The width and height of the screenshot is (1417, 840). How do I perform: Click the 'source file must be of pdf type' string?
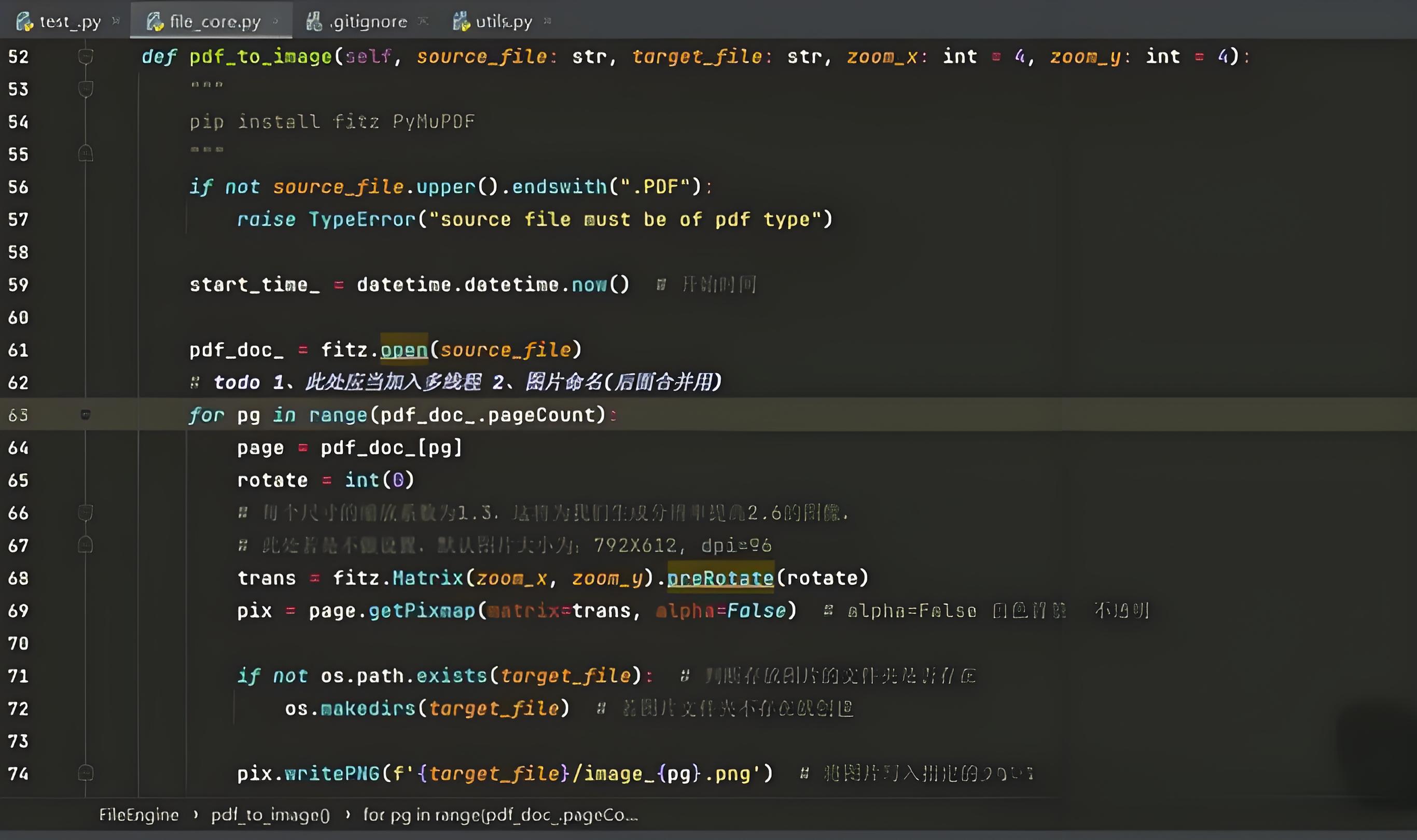tap(626, 220)
